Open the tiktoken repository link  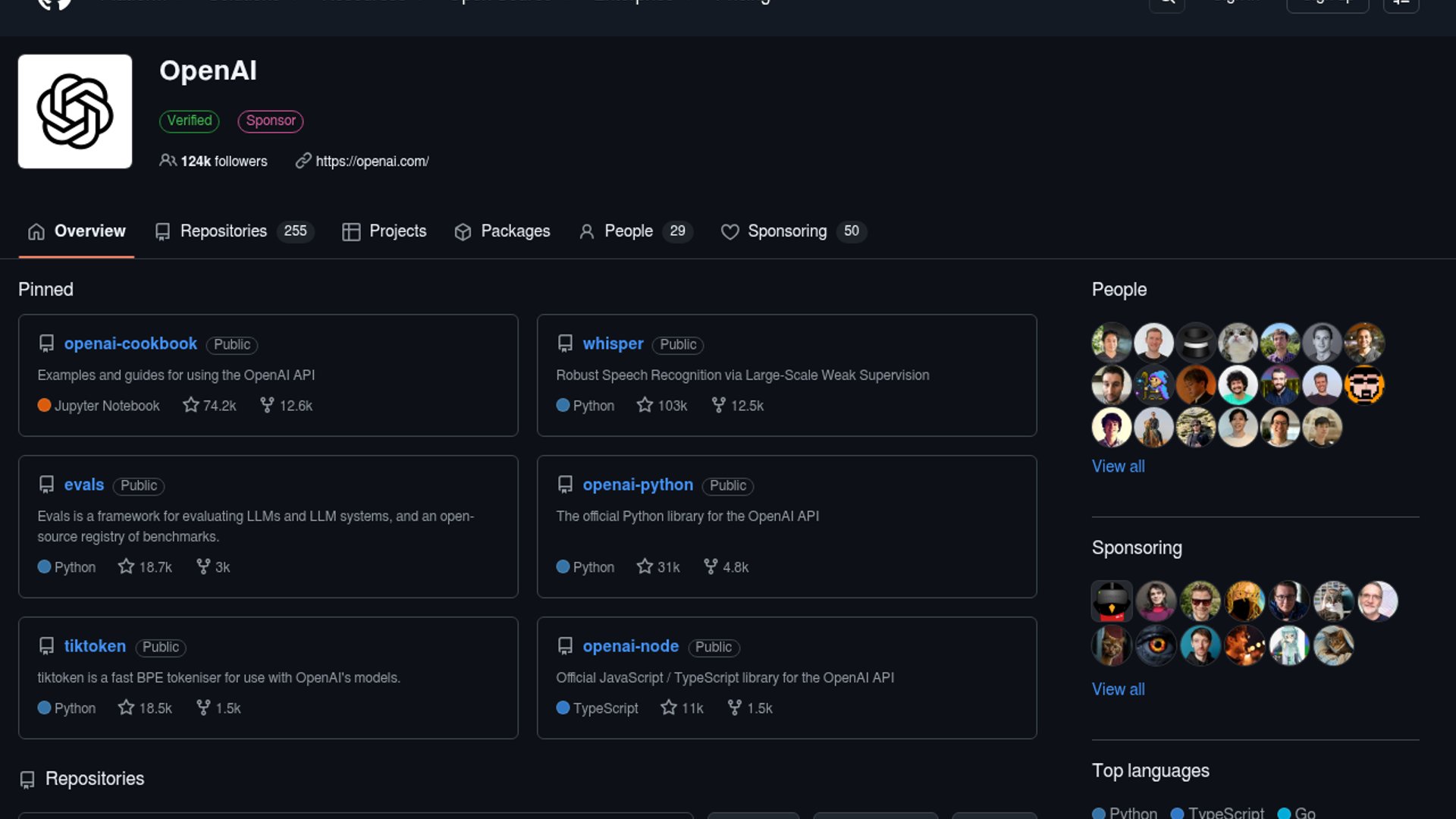pos(95,646)
